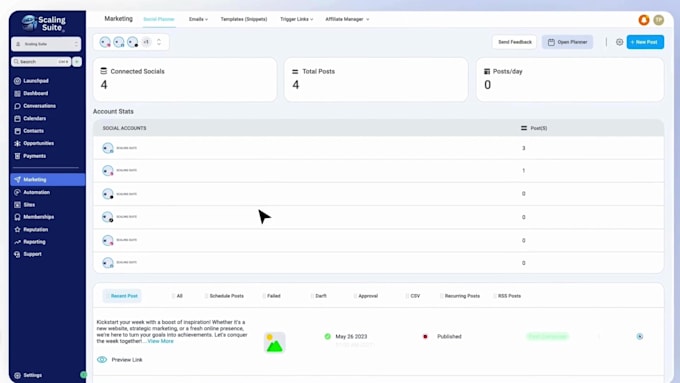
Task: Expand the Affiliate Manager dropdown
Action: point(347,19)
